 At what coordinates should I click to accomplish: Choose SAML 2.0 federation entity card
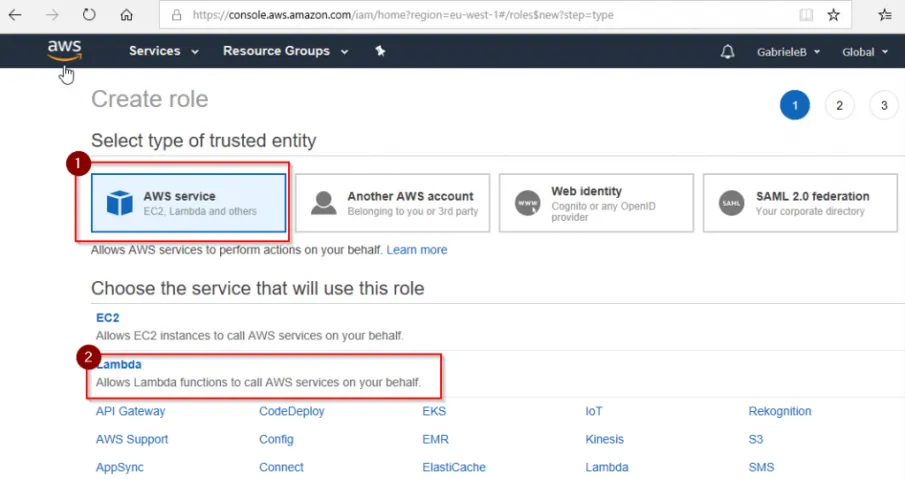click(x=800, y=203)
